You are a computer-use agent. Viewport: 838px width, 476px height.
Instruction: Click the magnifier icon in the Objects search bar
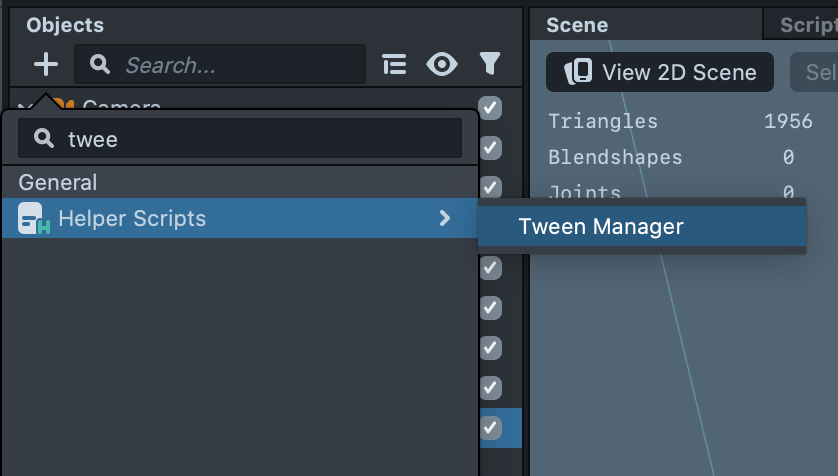click(100, 65)
